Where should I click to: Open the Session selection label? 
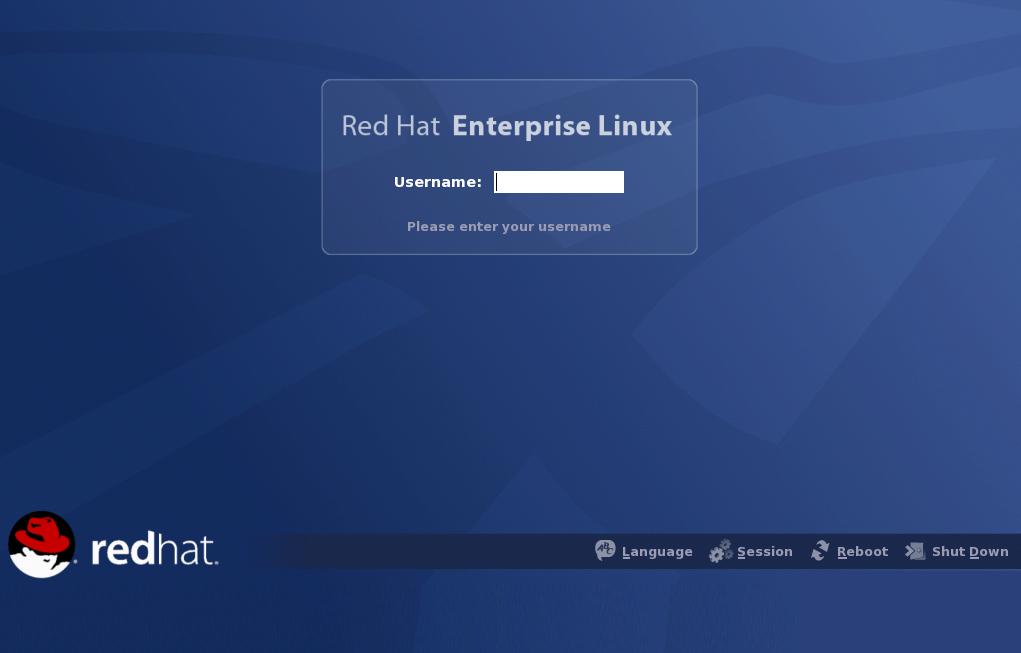[x=764, y=551]
